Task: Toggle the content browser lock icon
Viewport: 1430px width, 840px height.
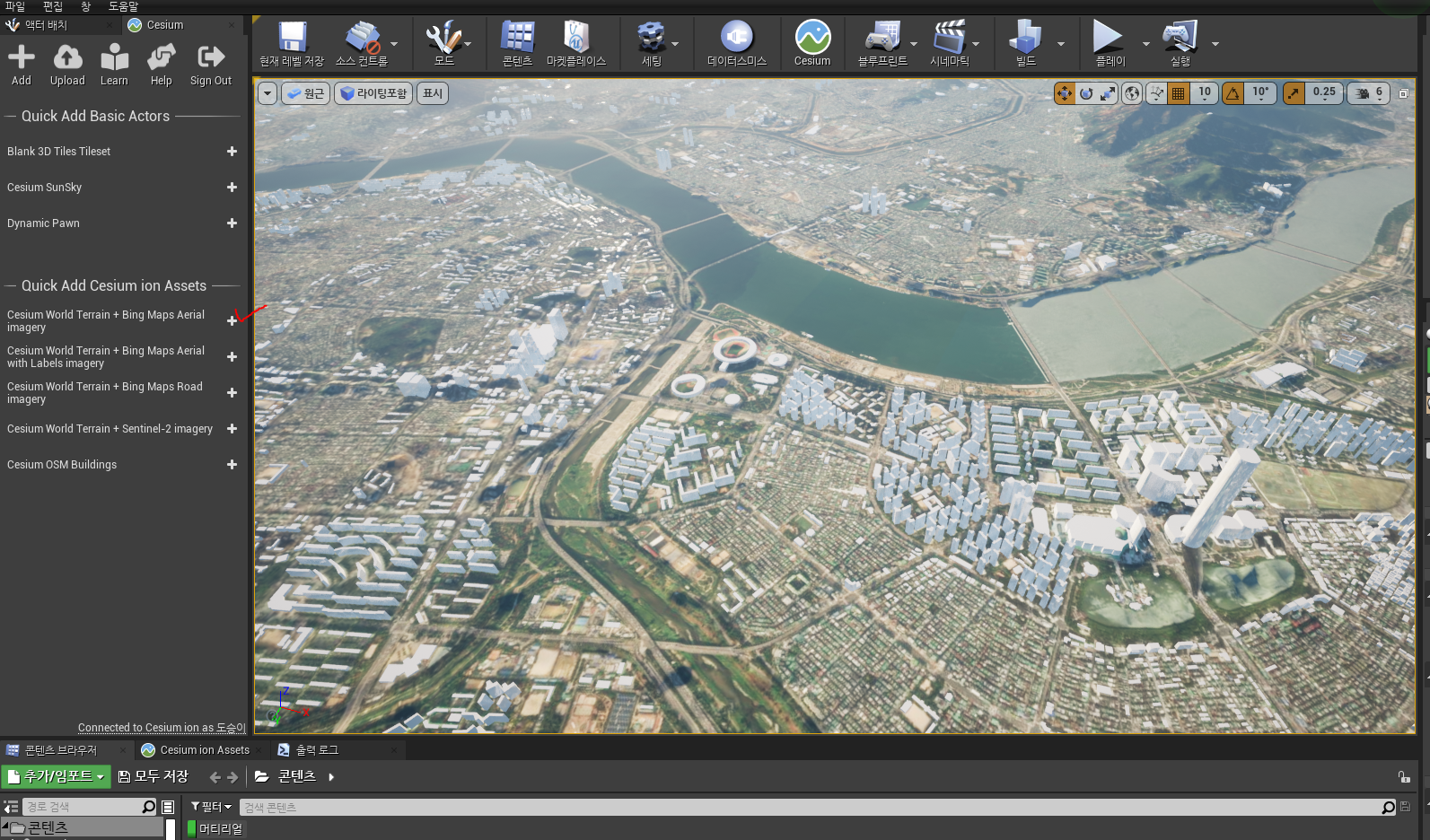Action: (1404, 777)
